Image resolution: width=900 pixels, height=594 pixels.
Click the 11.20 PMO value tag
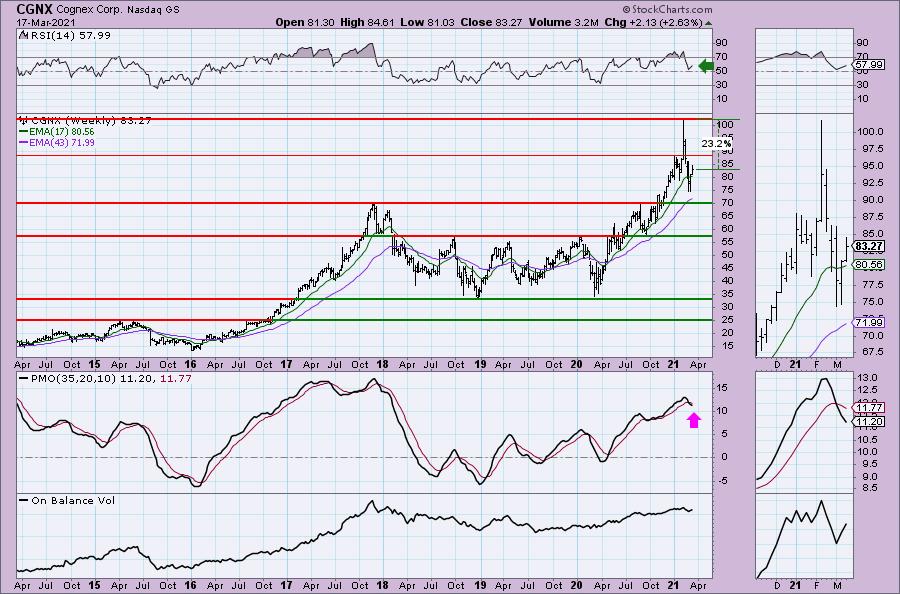point(868,422)
